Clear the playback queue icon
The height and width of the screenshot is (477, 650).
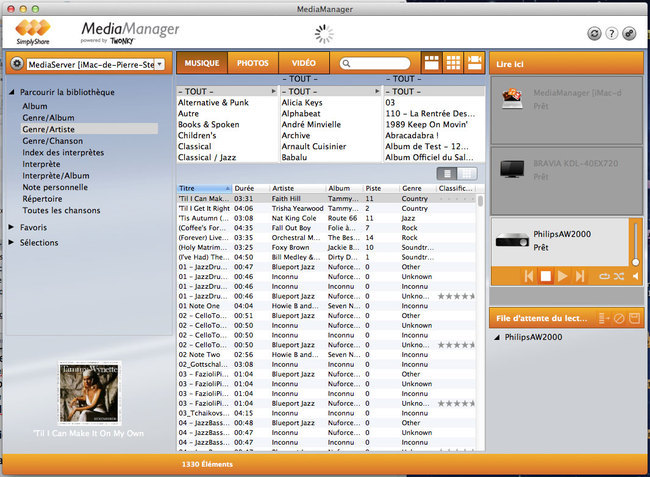[619, 318]
